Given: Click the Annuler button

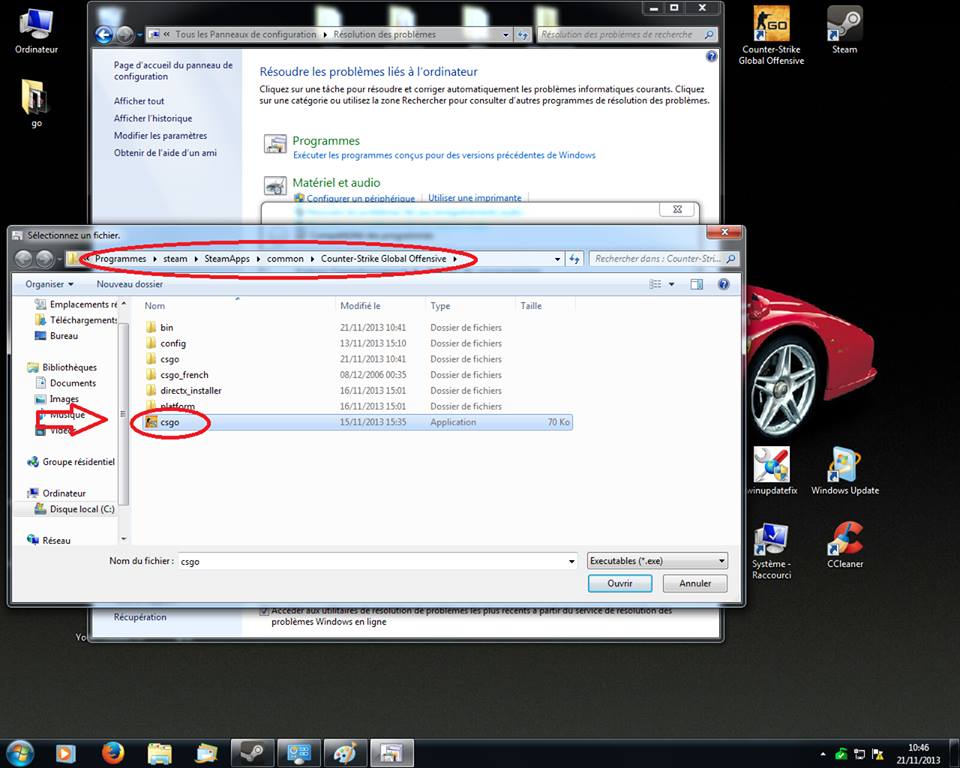Looking at the screenshot, I should coord(695,584).
